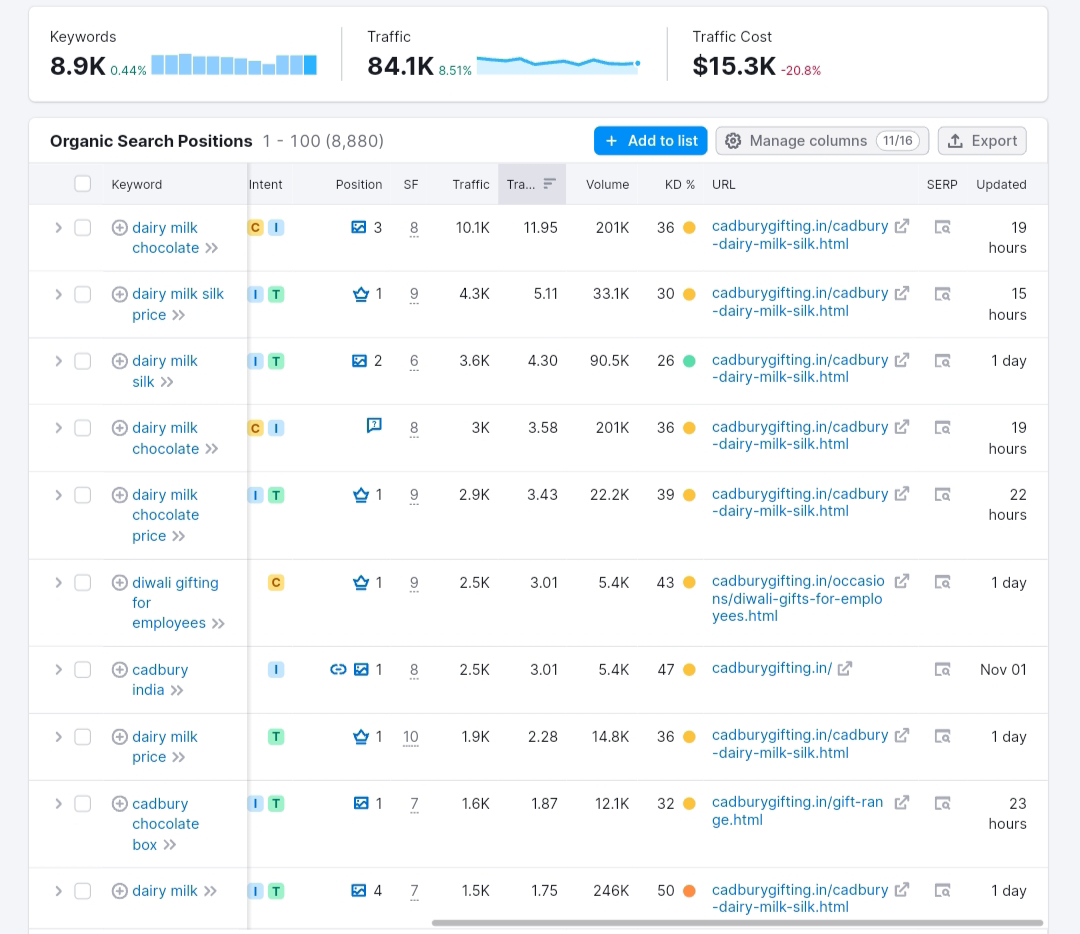Add 'dairy milk price' keyword via plus icon

pos(120,737)
